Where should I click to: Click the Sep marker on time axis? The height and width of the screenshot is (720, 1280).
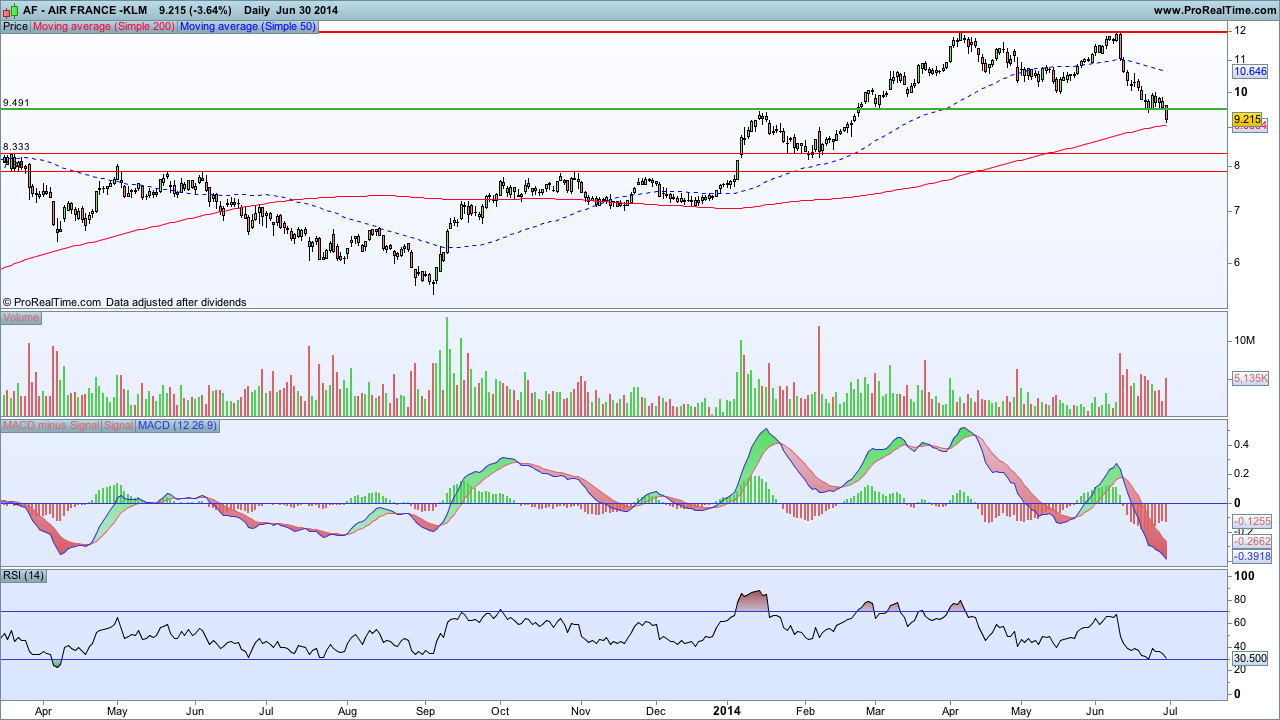[426, 712]
